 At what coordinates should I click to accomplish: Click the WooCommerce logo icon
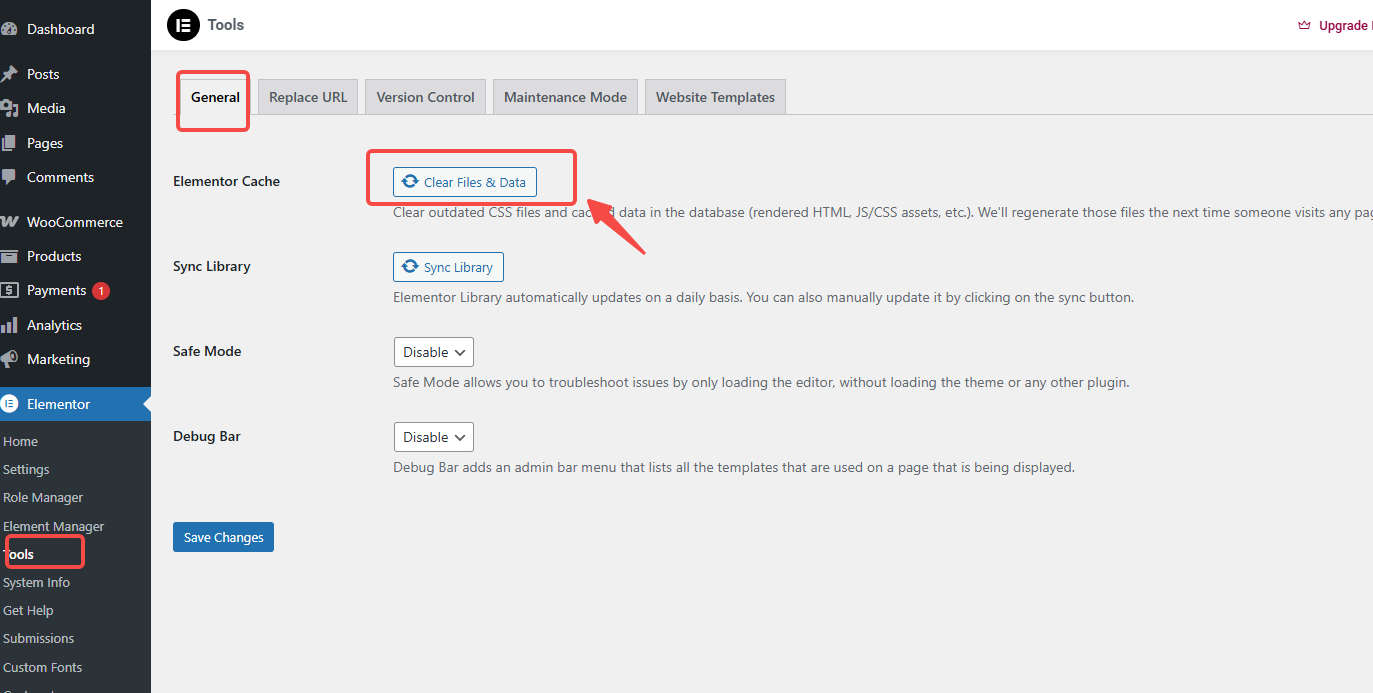(x=9, y=222)
